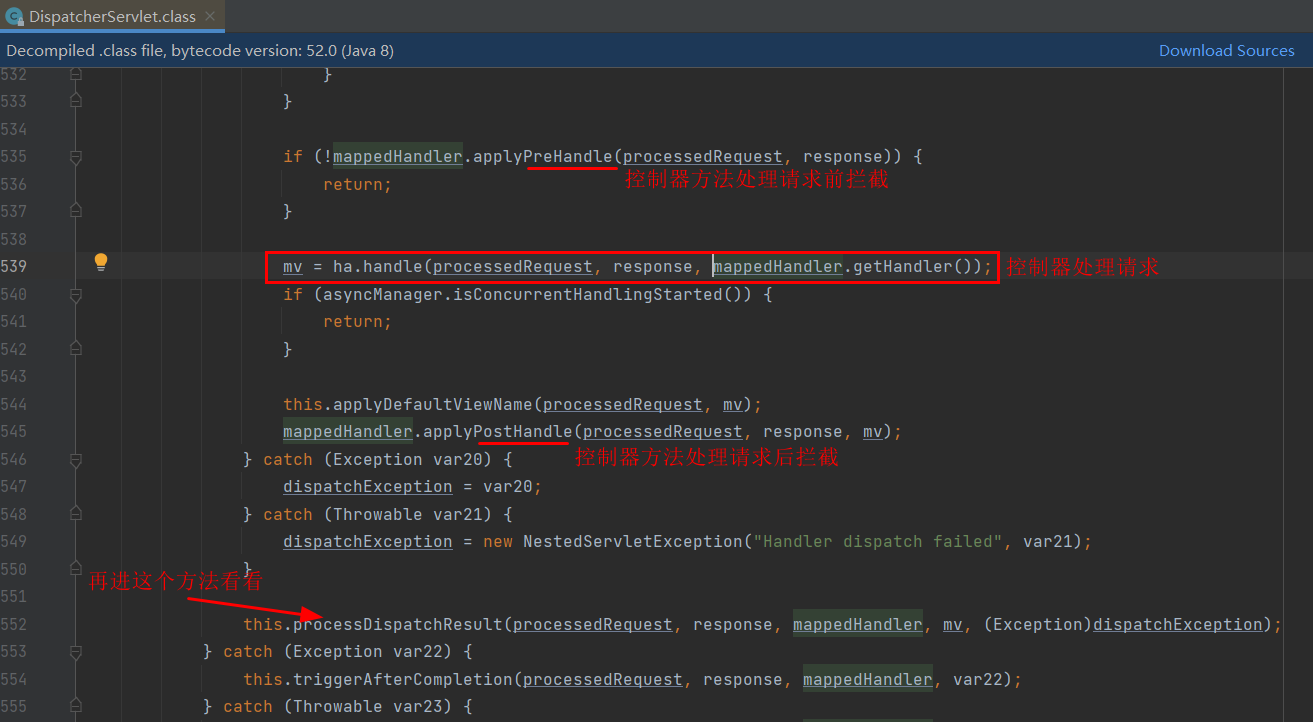Click catch (Throwable var21) on line 548

(377, 514)
